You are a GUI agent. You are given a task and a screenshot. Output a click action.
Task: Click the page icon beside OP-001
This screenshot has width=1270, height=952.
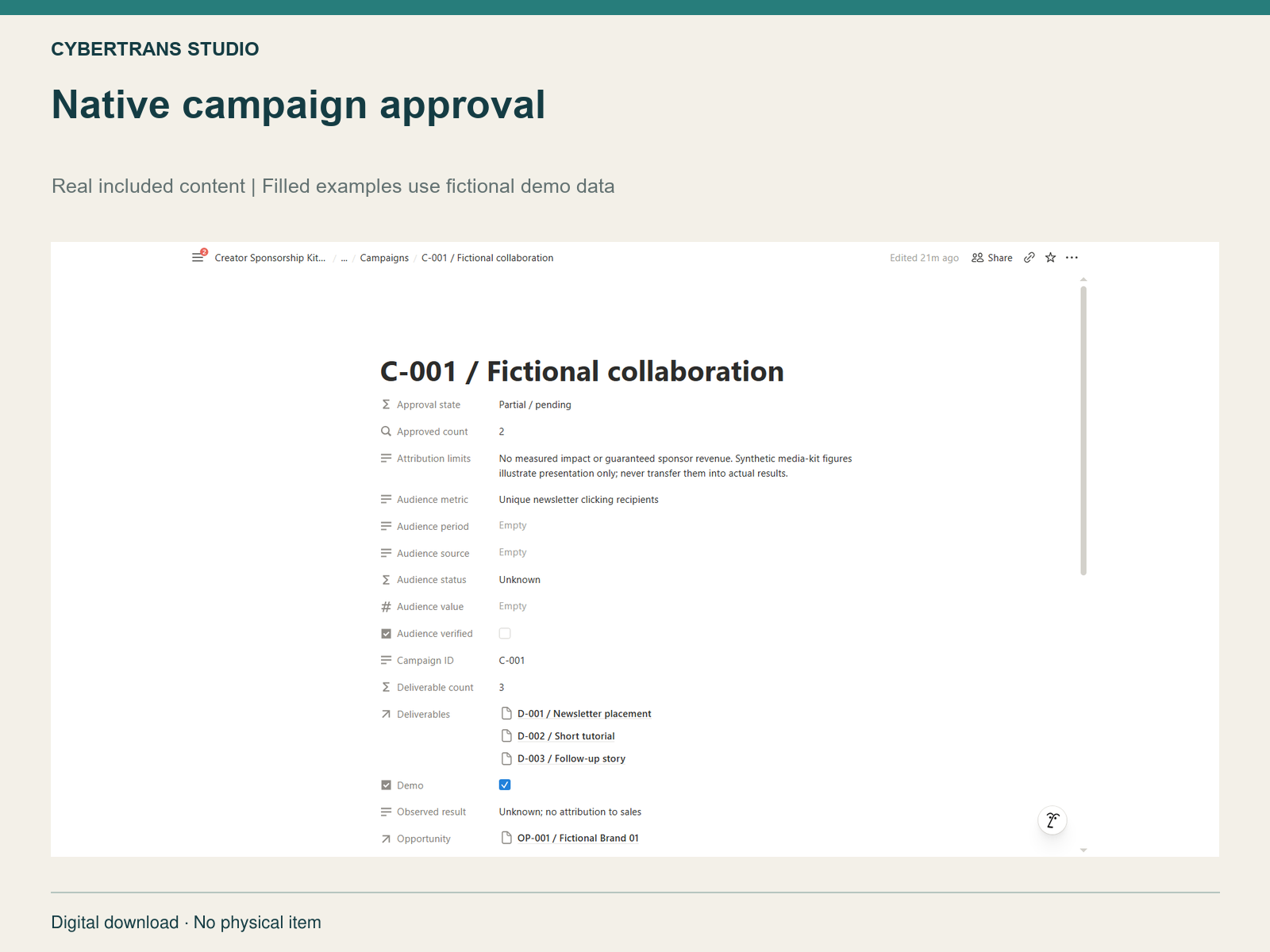(506, 838)
